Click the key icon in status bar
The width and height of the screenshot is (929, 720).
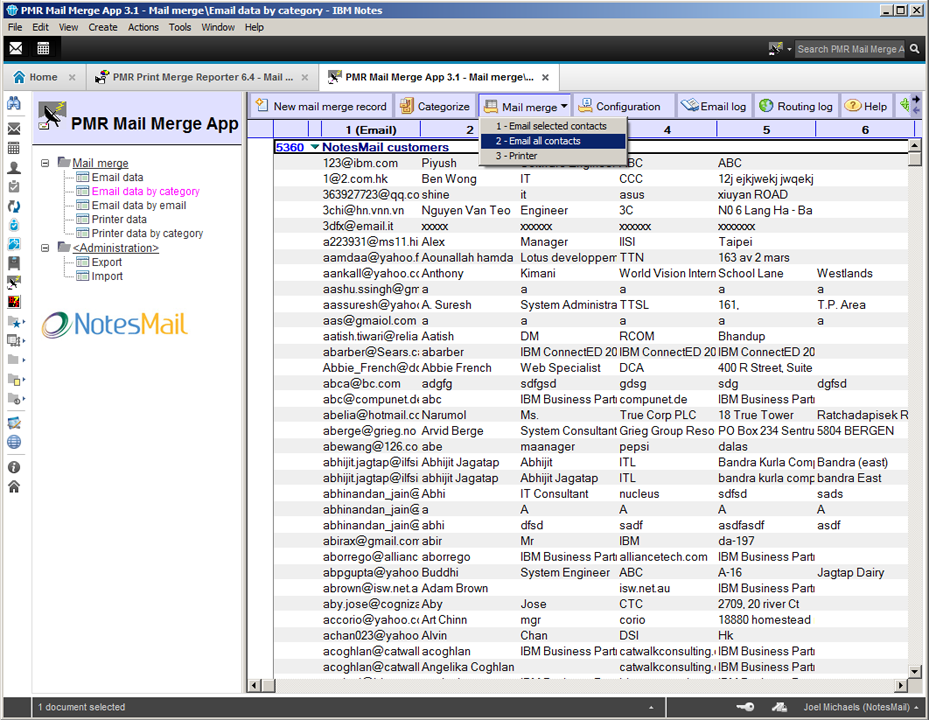click(745, 707)
